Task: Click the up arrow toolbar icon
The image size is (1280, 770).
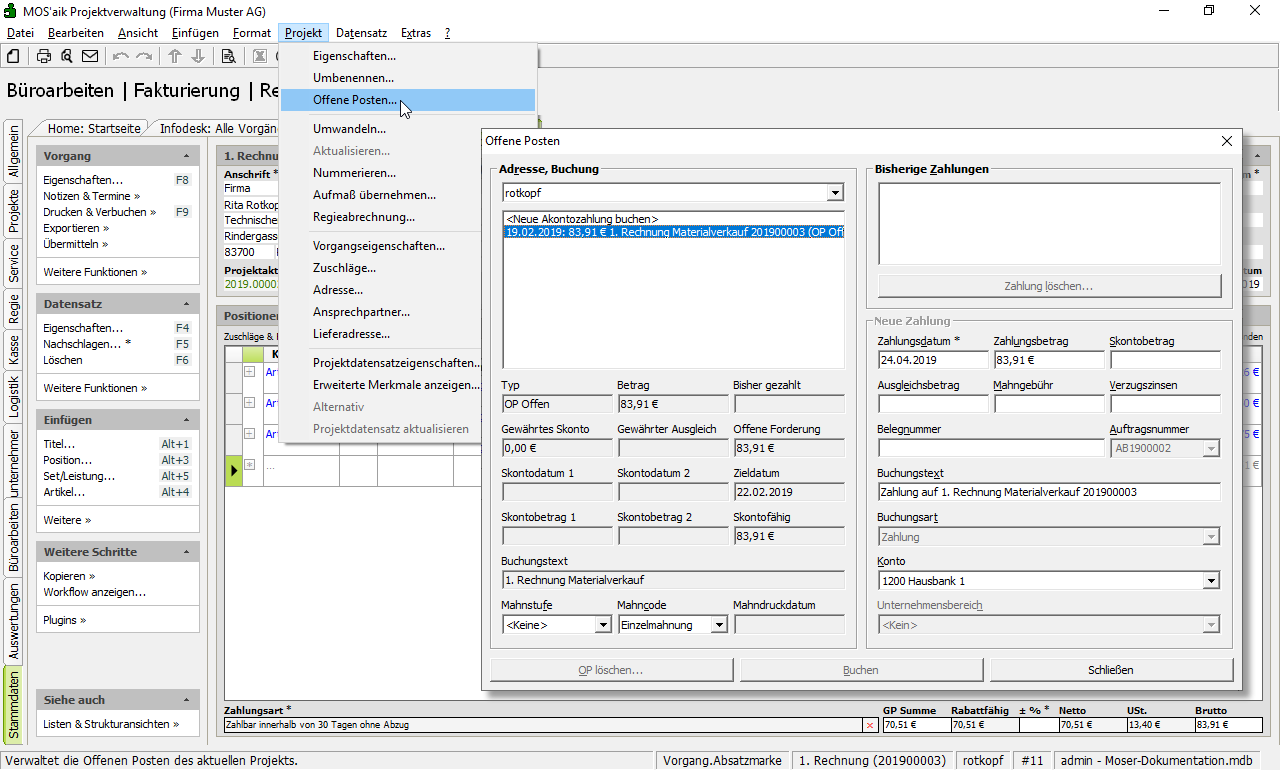Action: tap(175, 56)
